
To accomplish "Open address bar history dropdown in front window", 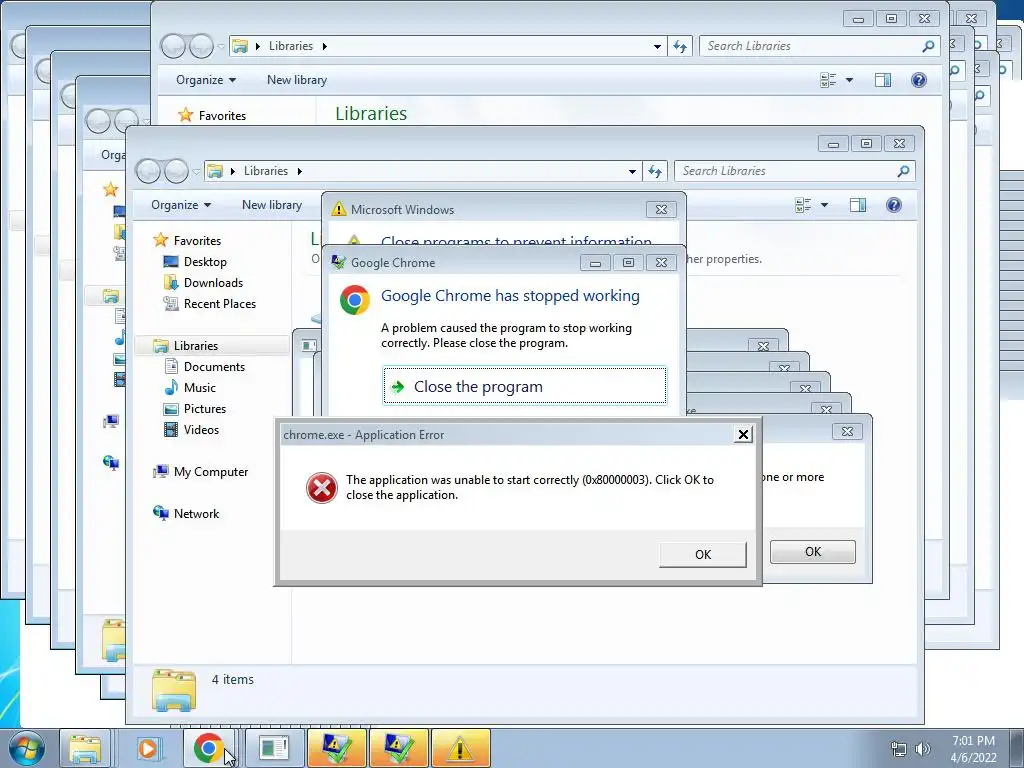I will [632, 172].
